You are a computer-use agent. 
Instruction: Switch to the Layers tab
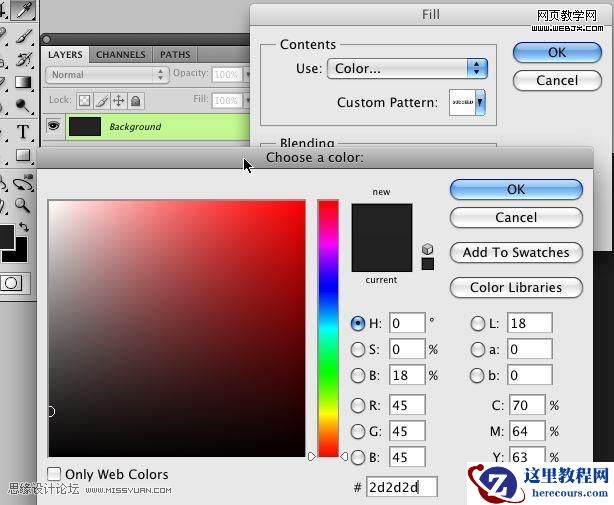tap(65, 54)
